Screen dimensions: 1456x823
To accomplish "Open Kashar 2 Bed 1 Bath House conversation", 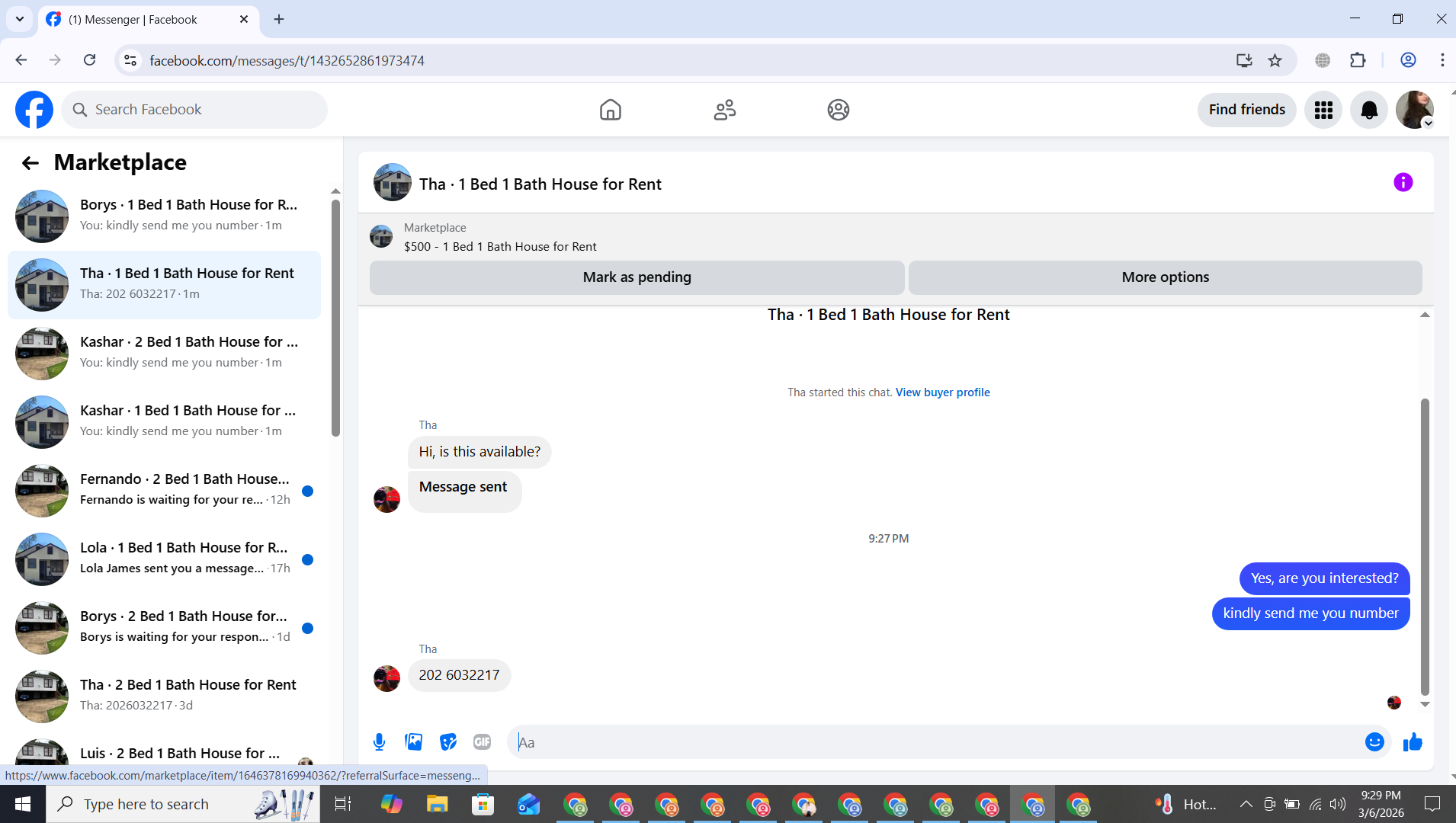I will (x=164, y=353).
